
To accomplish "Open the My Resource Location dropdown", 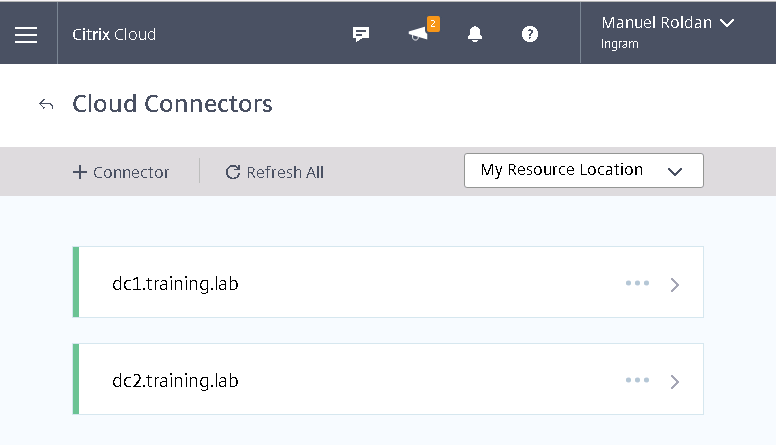I will (584, 170).
